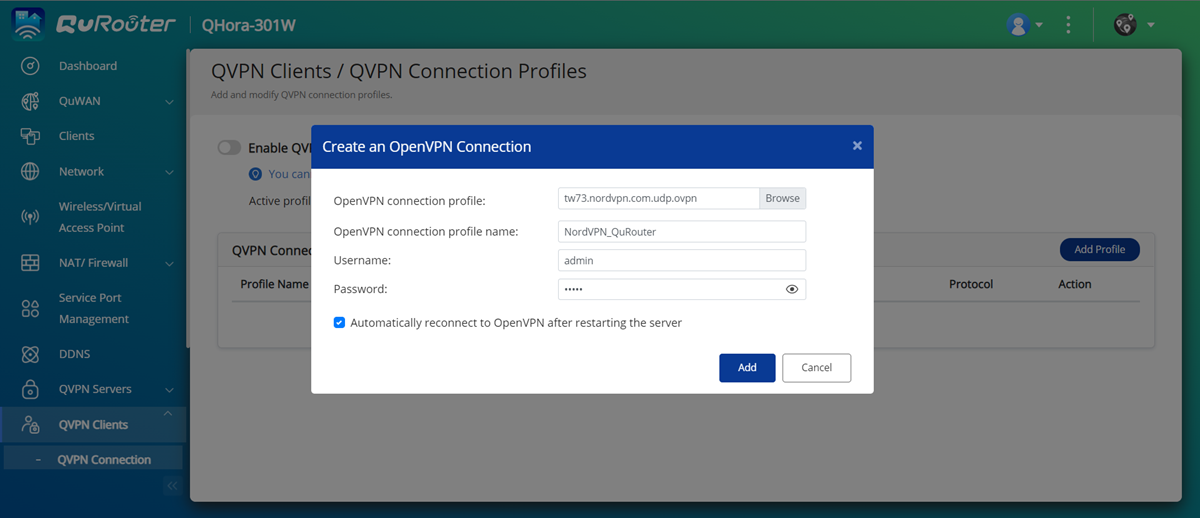
Task: Collapse the QVPN Clients submenu chevron
Action: click(168, 414)
